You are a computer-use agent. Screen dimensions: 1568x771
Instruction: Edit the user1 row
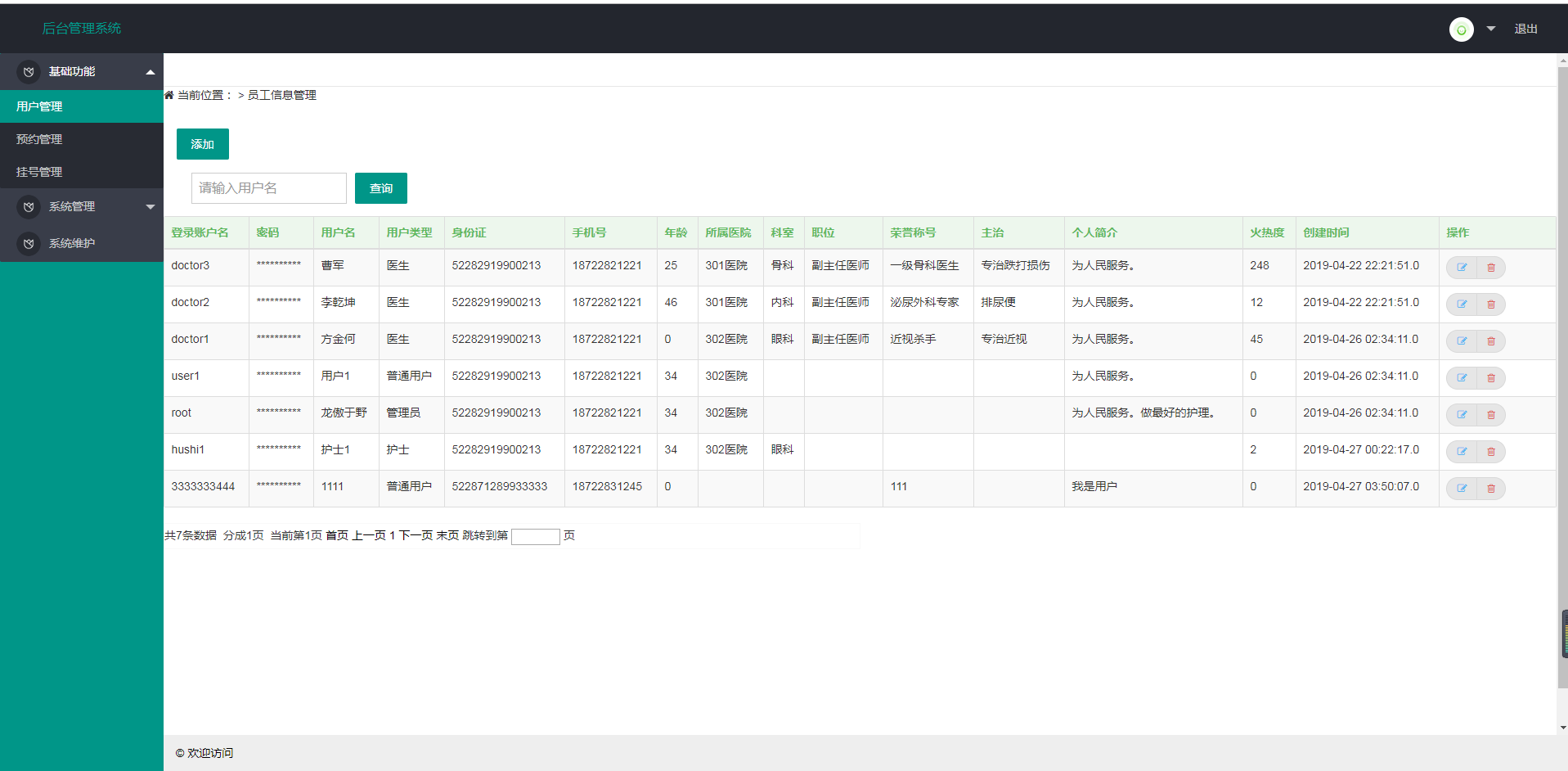pyautogui.click(x=1462, y=378)
